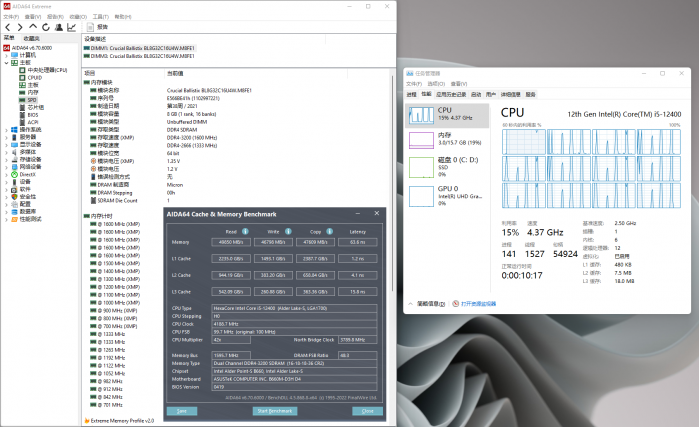Click the Start Benchmark button
Viewport: 700px width, 427px height.
275,411
